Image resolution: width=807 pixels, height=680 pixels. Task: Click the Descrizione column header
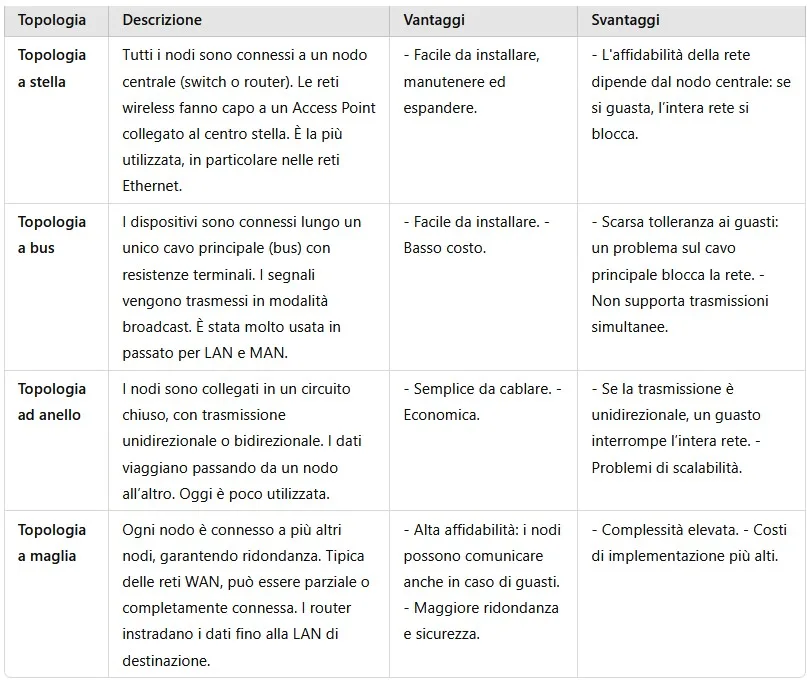click(x=162, y=20)
